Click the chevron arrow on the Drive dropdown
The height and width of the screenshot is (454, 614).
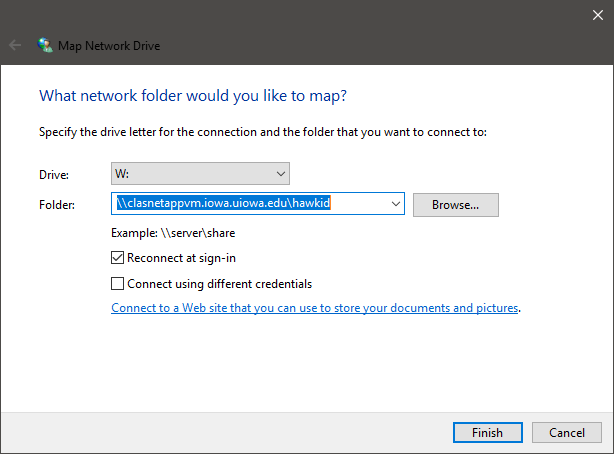tap(280, 173)
